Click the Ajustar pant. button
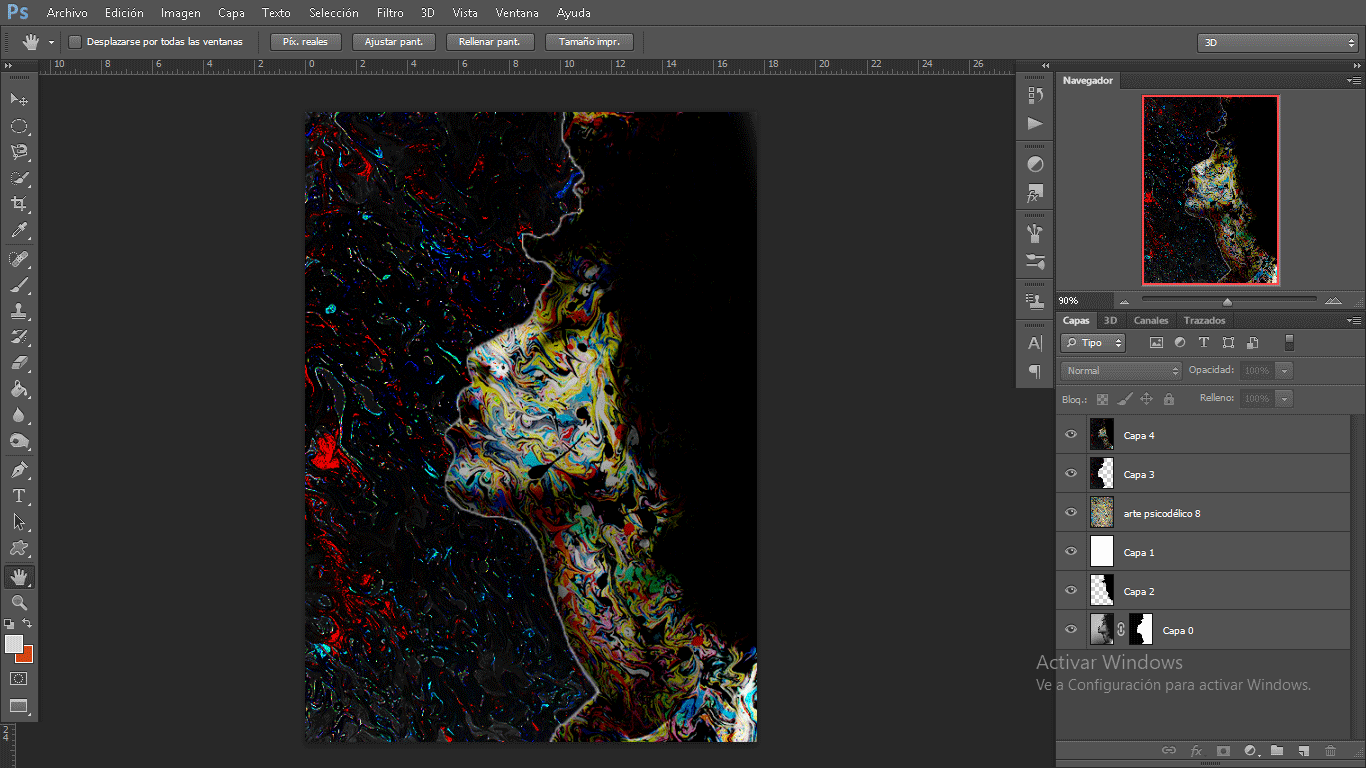 (394, 42)
